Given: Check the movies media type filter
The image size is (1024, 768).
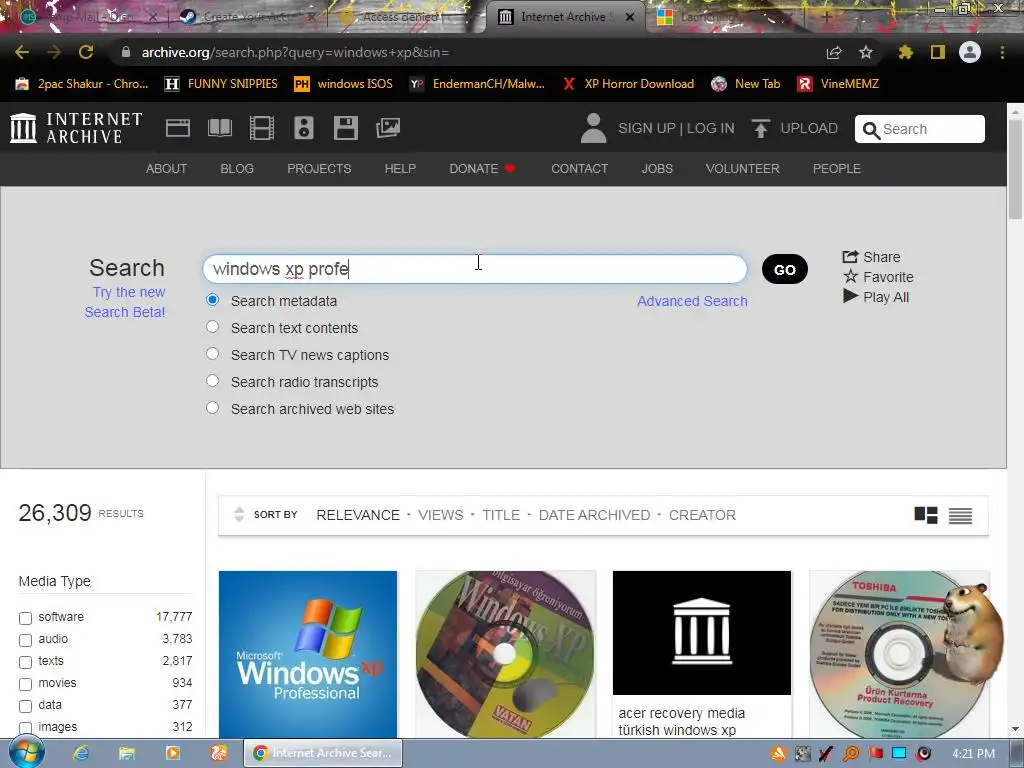Looking at the screenshot, I should coord(25,684).
